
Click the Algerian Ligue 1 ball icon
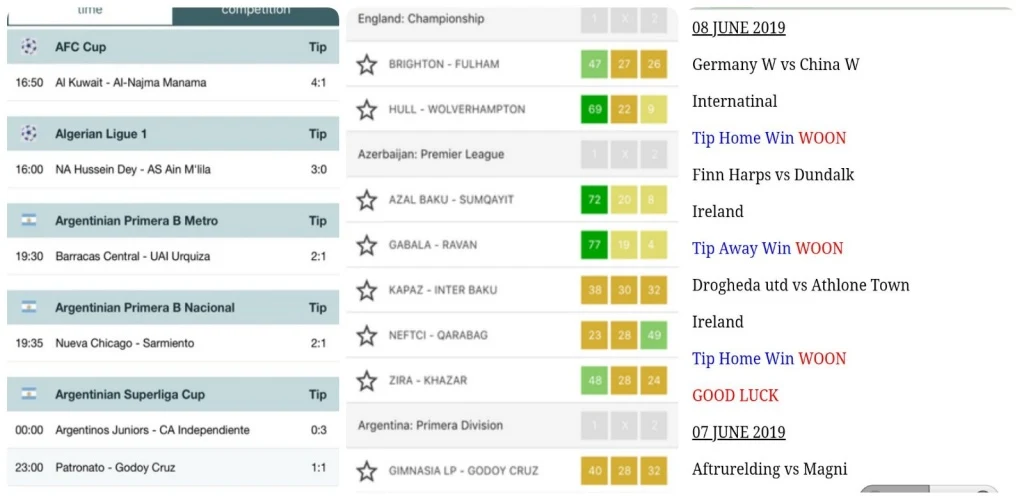tap(29, 134)
